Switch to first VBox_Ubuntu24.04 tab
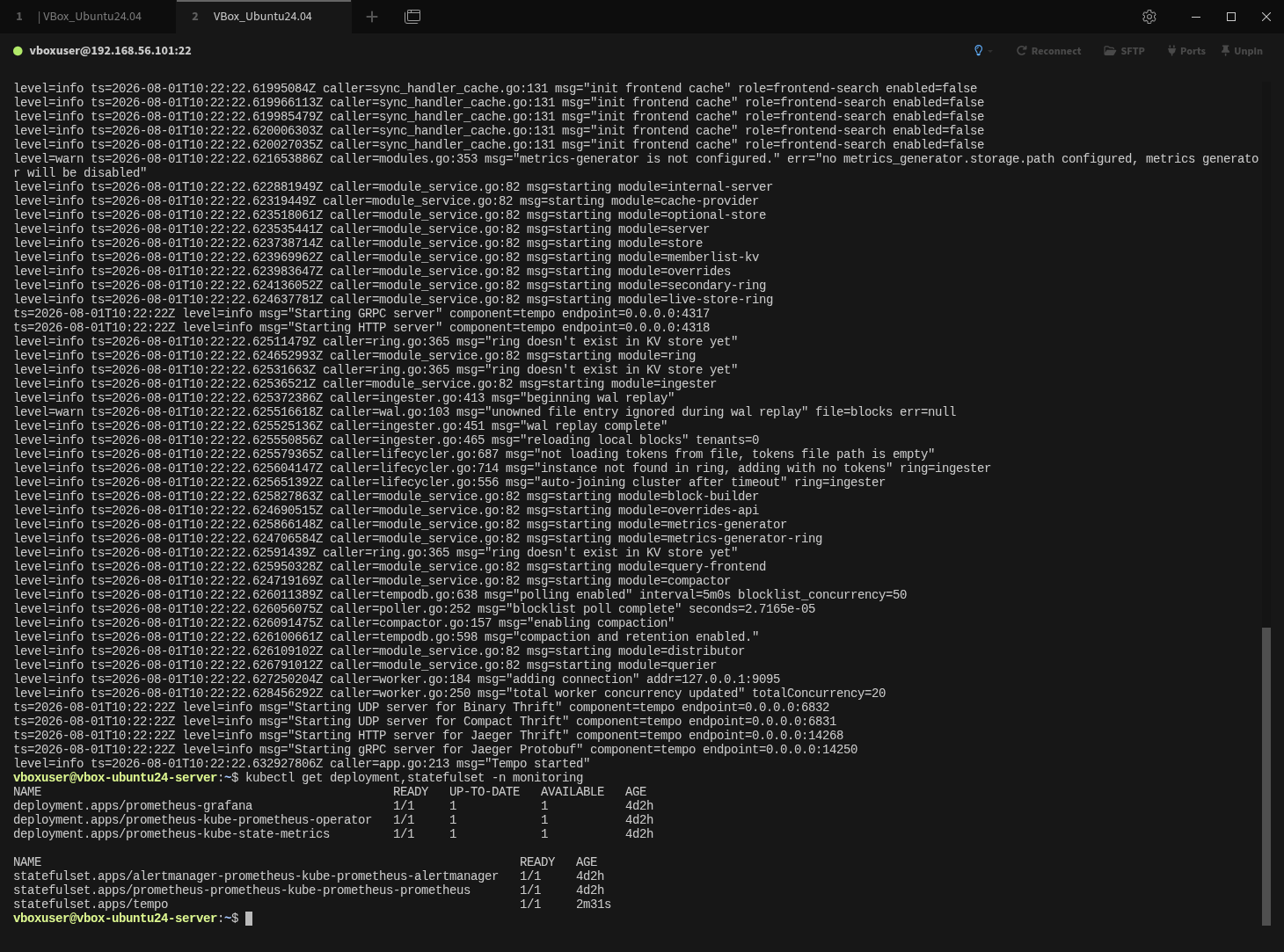 click(x=88, y=17)
